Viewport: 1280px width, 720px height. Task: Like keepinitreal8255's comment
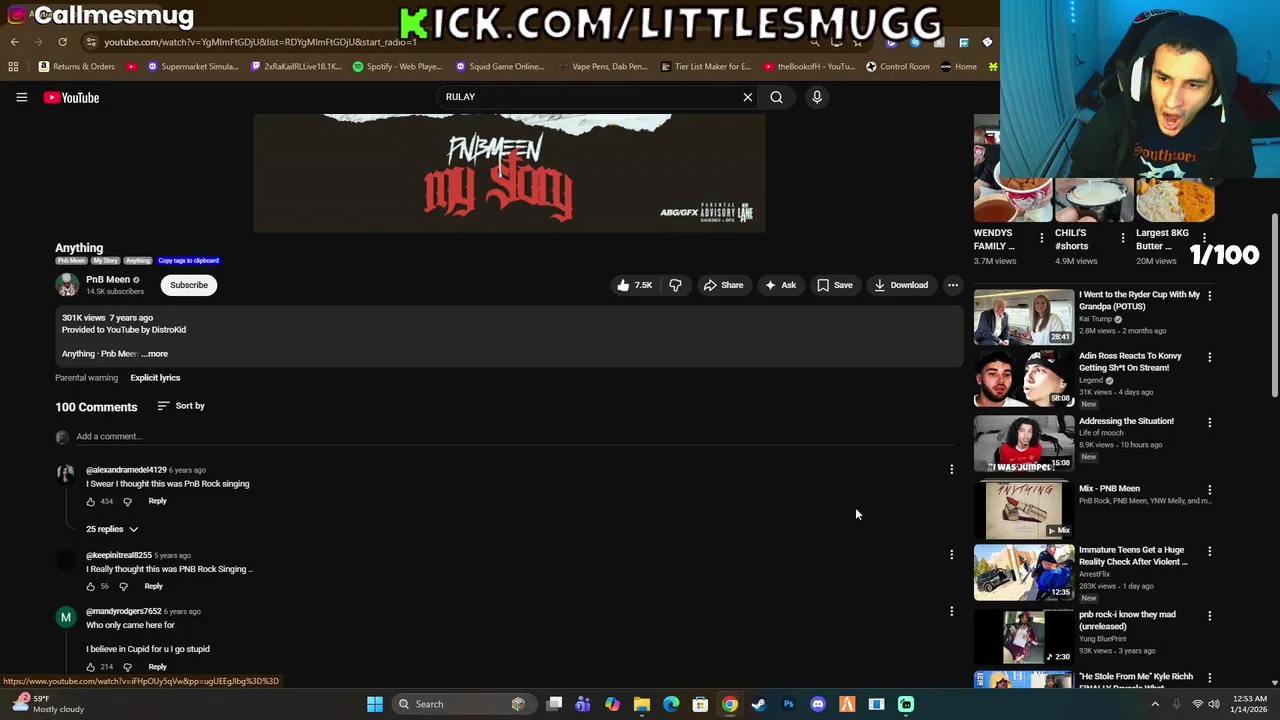[x=90, y=587]
